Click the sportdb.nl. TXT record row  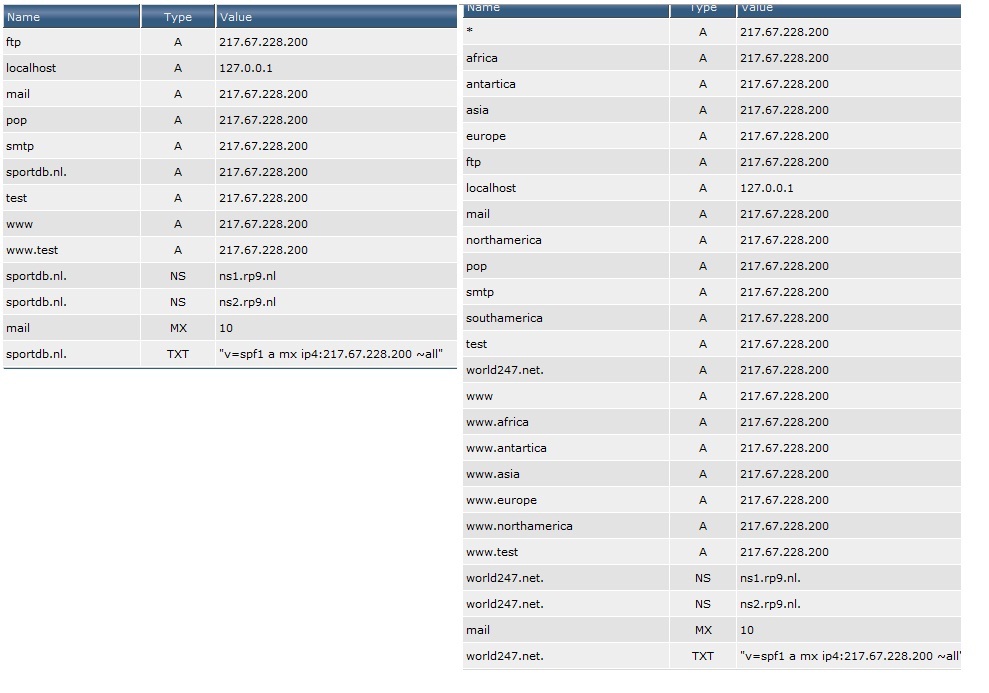(x=230, y=354)
